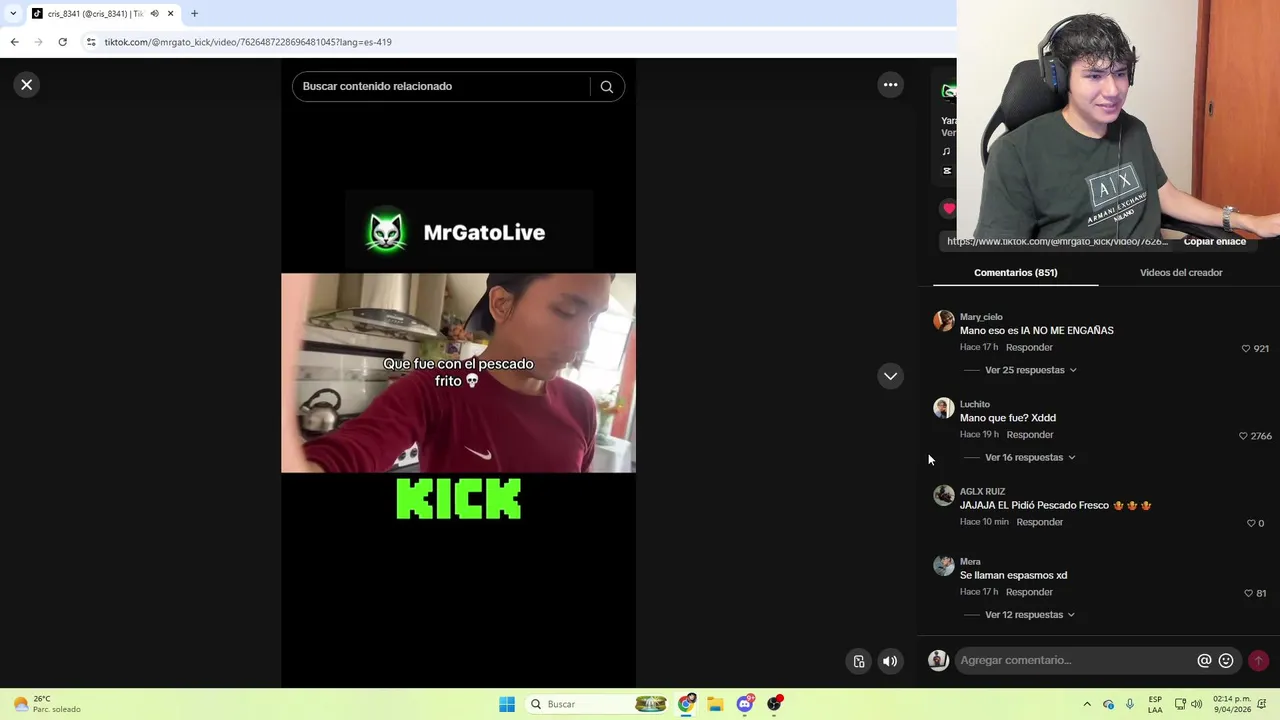This screenshot has width=1280, height=720.
Task: Open the Windows Start menu
Action: pyautogui.click(x=507, y=704)
